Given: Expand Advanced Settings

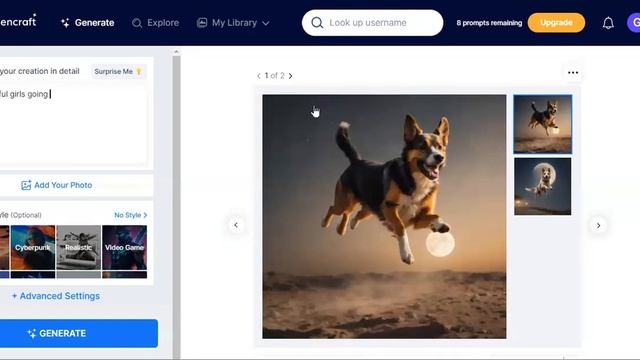Looking at the screenshot, I should click(56, 296).
